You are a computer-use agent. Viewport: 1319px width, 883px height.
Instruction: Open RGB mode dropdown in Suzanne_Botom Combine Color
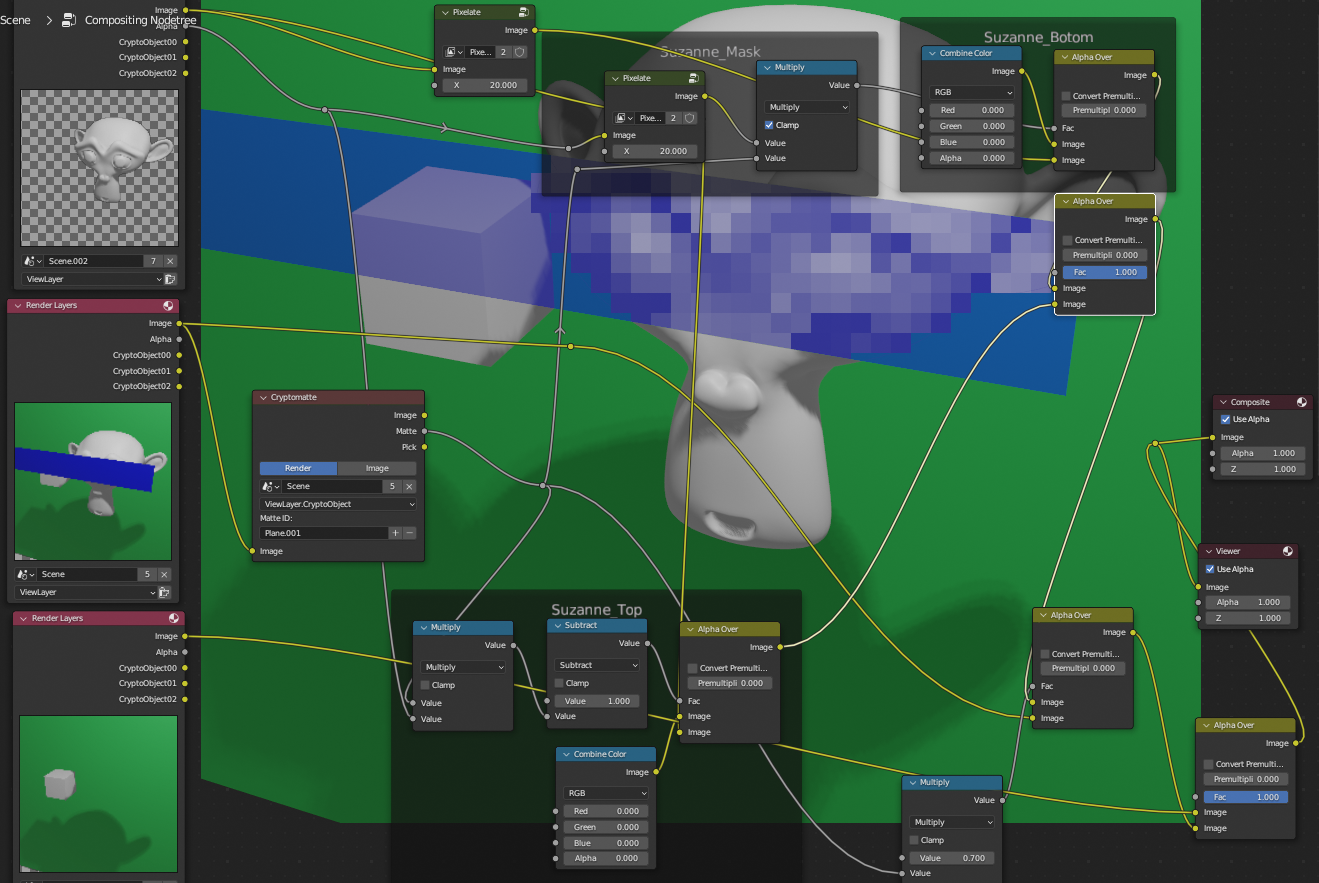[x=971, y=92]
